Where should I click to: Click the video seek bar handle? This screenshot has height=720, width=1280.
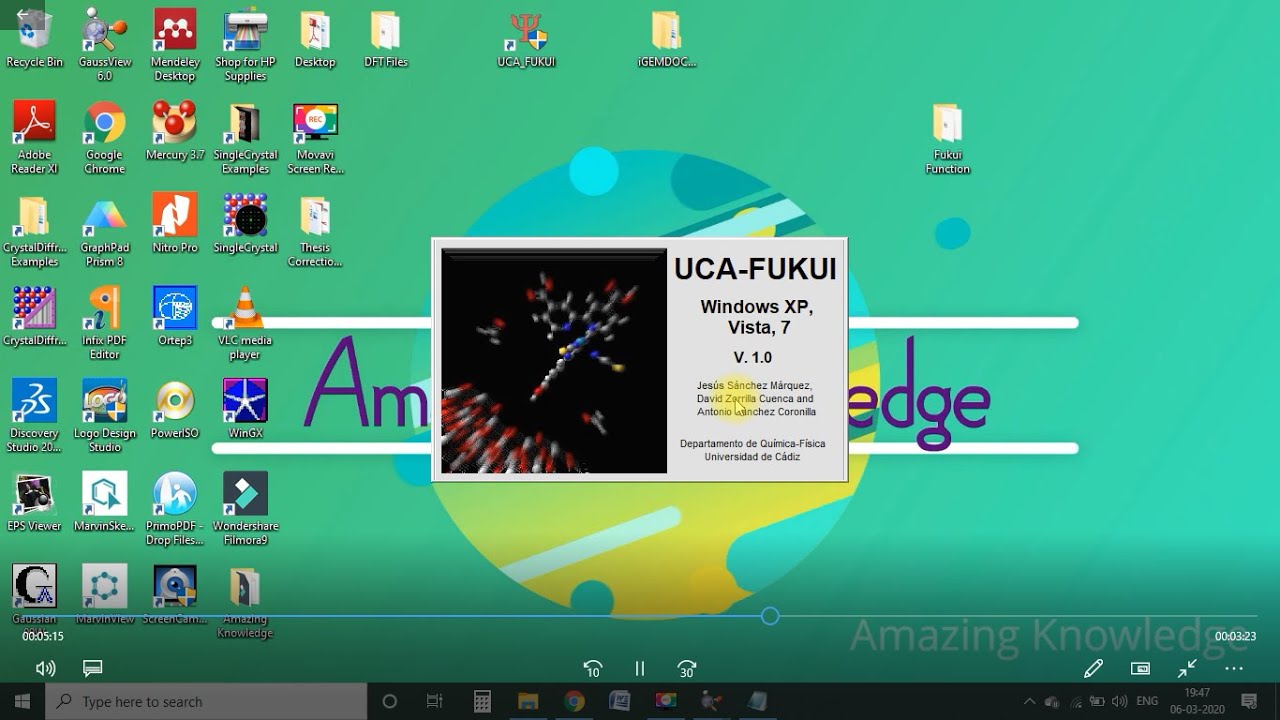770,616
